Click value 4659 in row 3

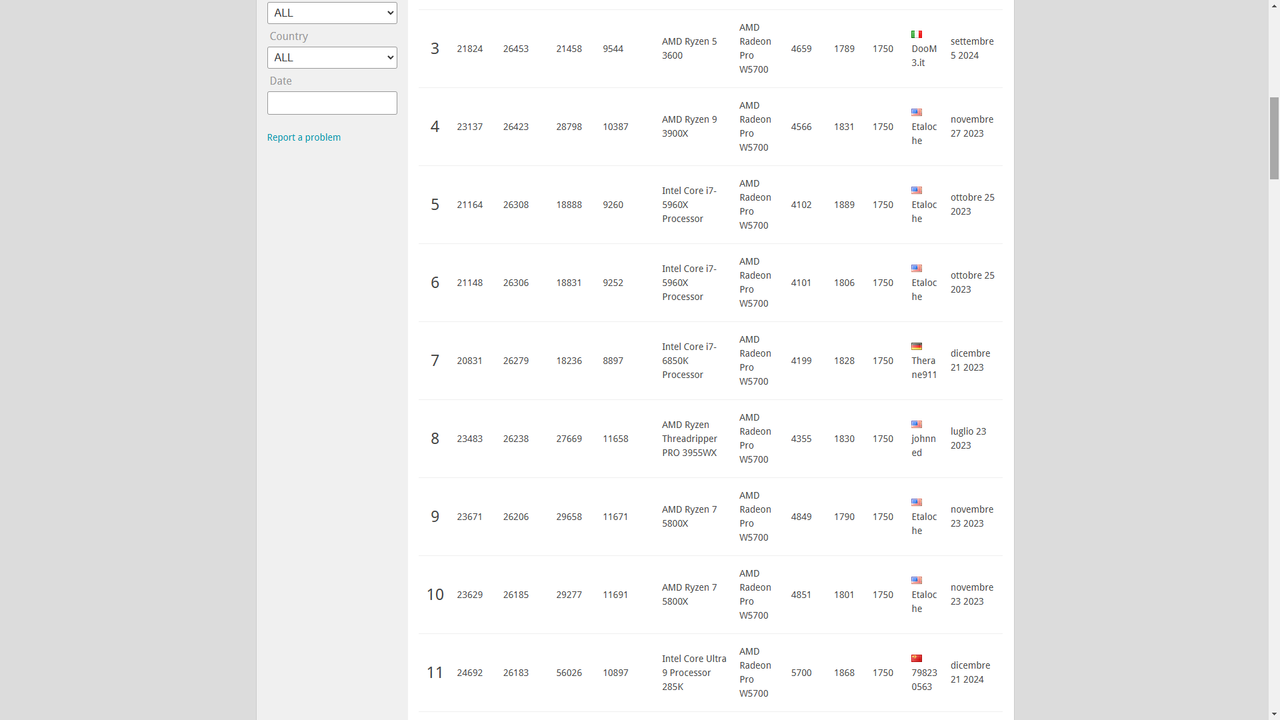pos(801,49)
